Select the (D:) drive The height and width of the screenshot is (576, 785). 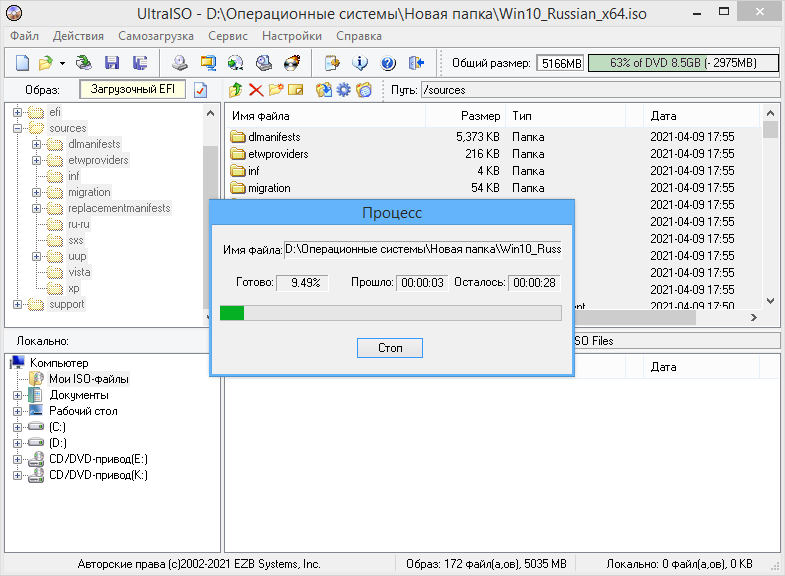tap(58, 443)
